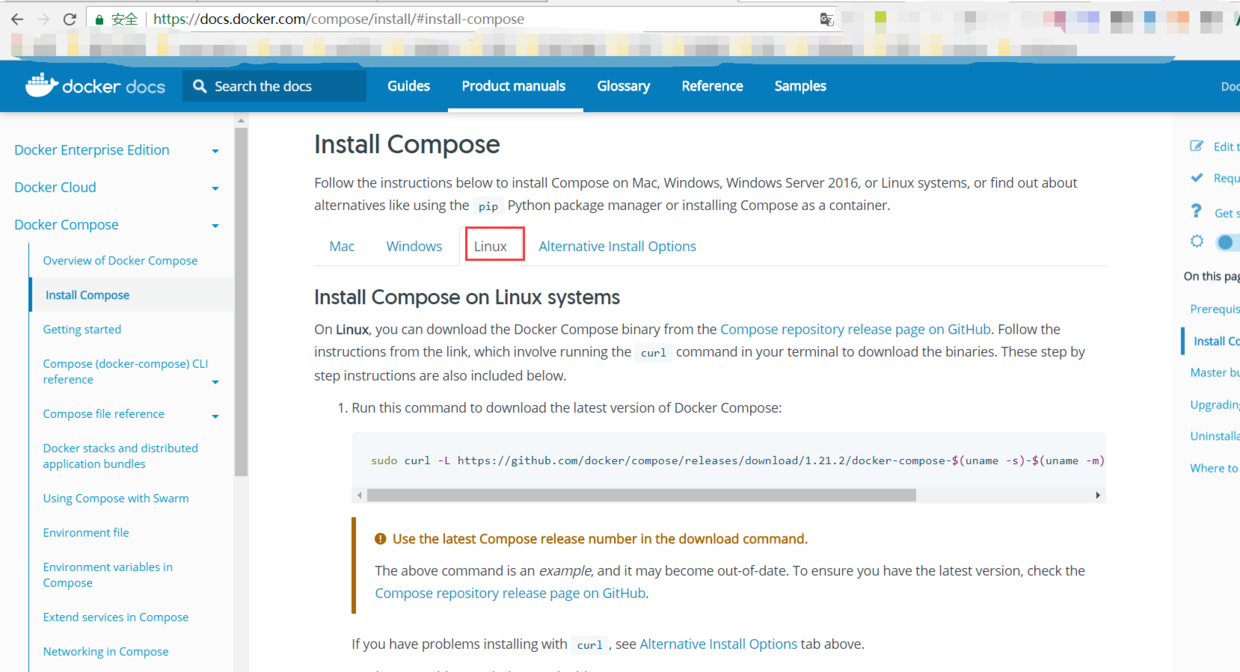1240x672 pixels.
Task: Click the browser back arrow
Action: coord(17,19)
